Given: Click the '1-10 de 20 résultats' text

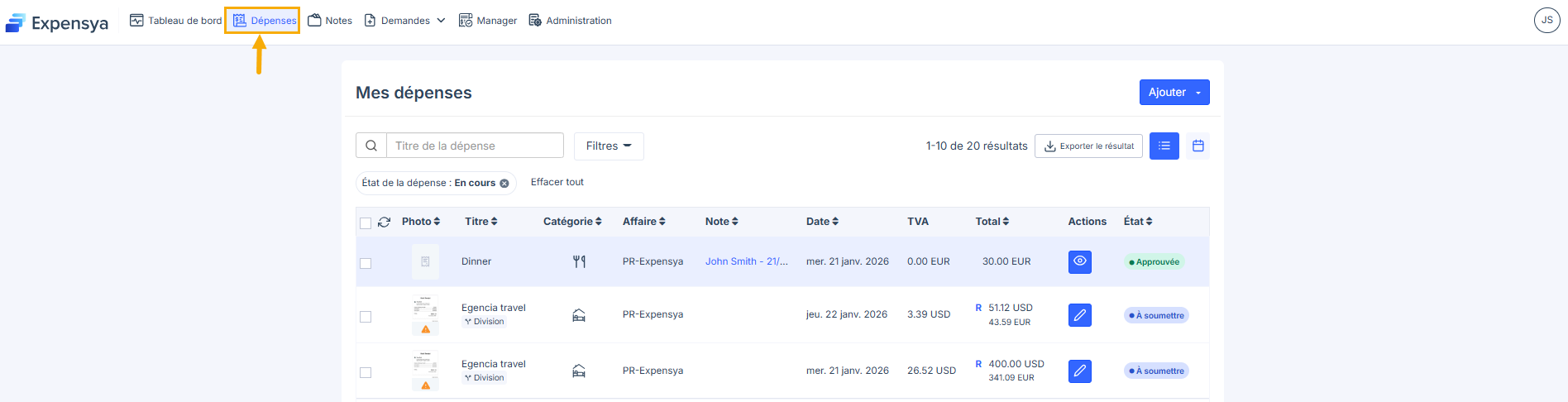Looking at the screenshot, I should pos(977,146).
